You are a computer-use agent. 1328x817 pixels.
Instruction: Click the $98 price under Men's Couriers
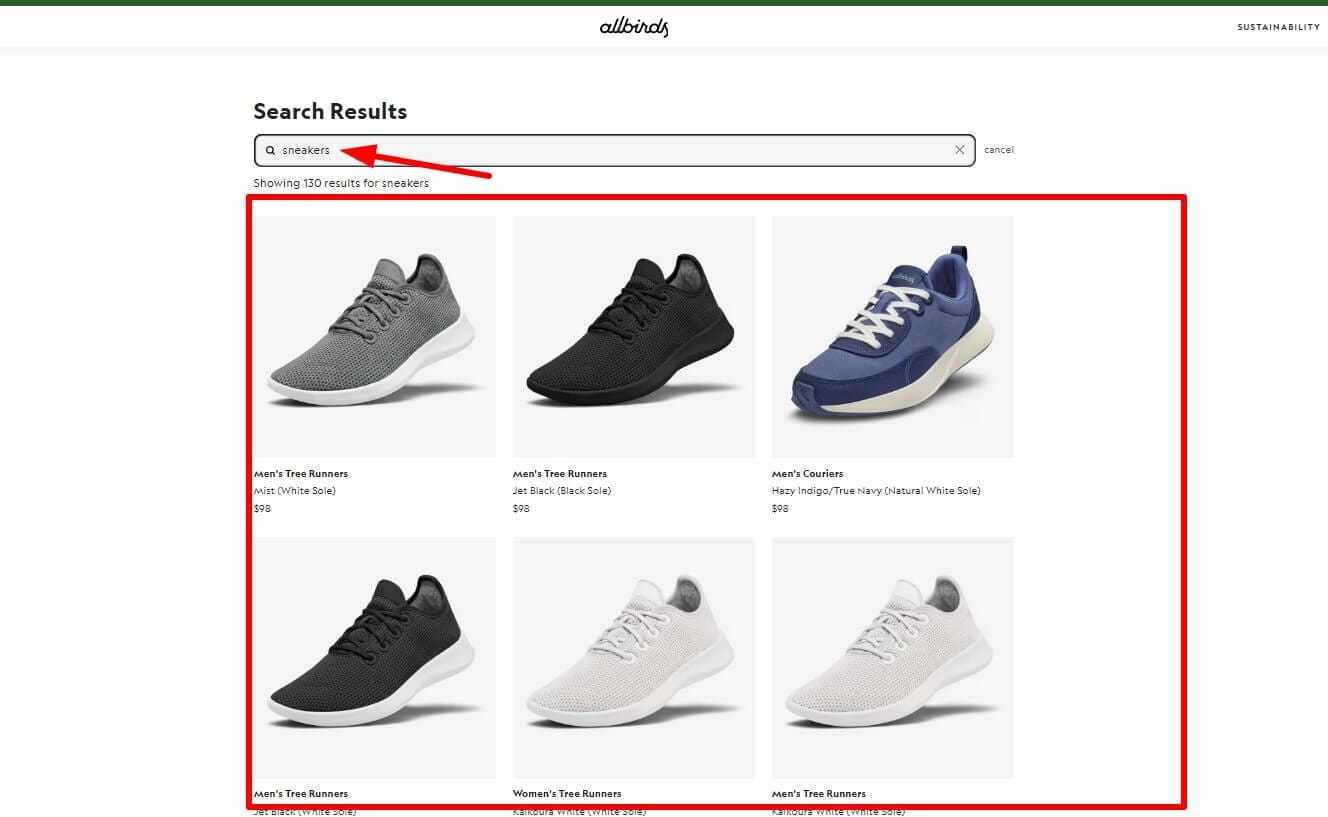[780, 509]
